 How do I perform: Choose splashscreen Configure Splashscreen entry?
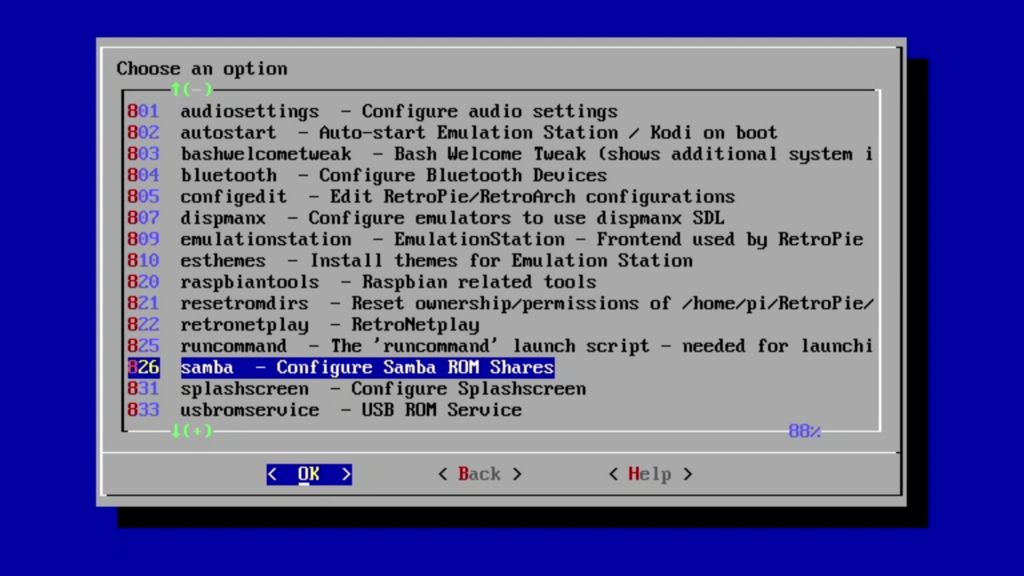click(357, 389)
